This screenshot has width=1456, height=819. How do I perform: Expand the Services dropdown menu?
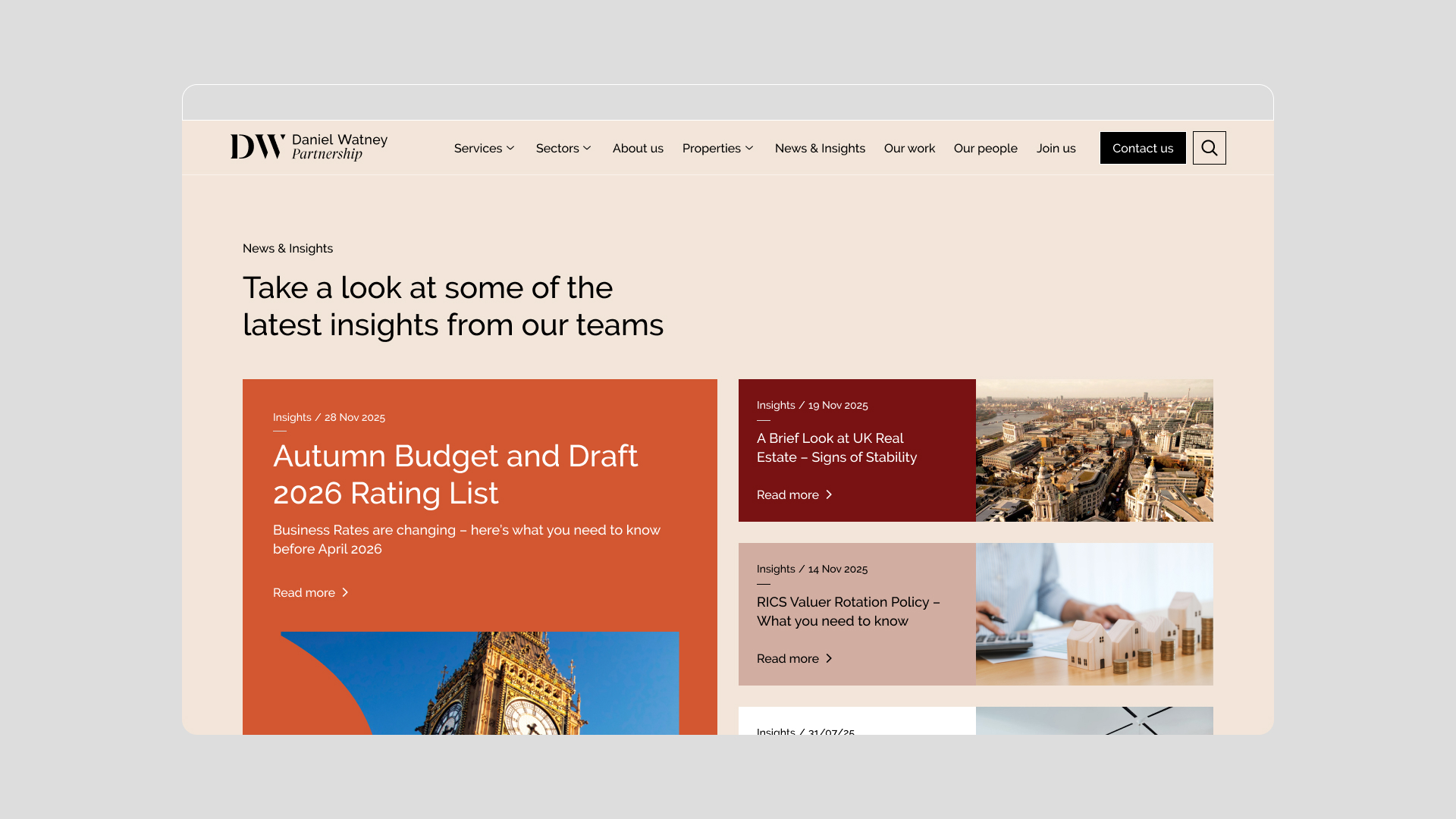484,148
